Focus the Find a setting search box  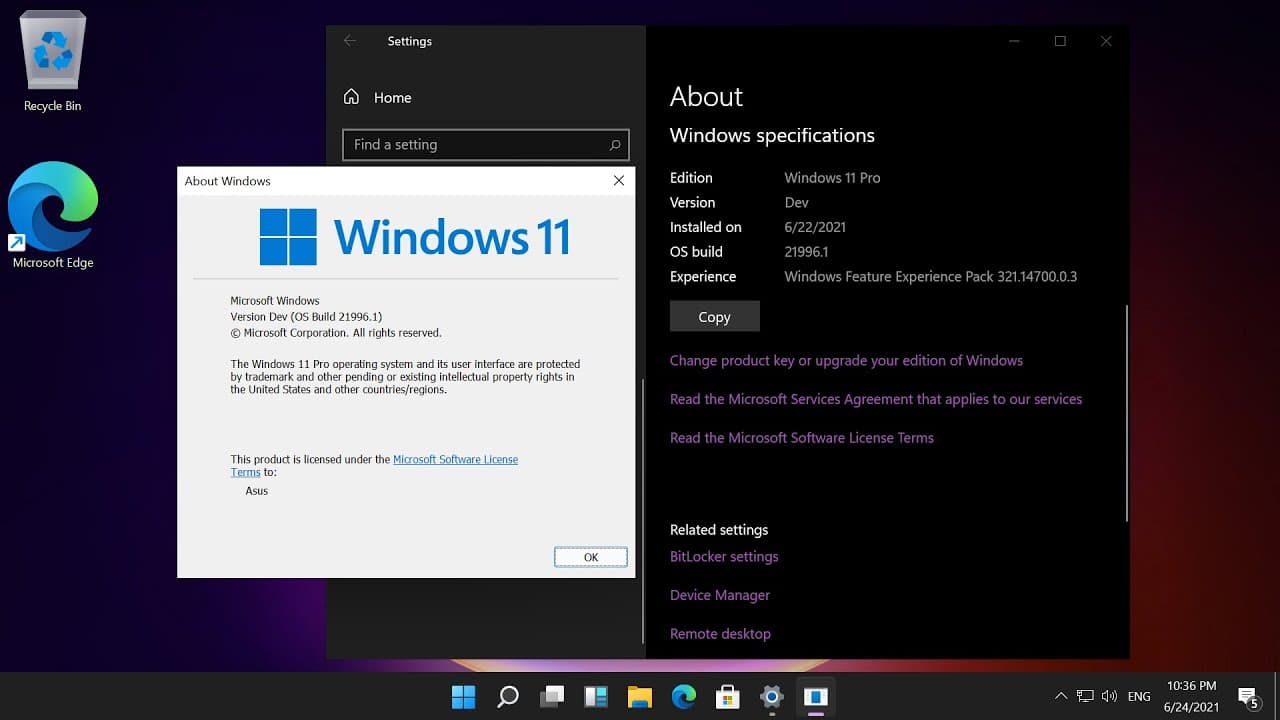(486, 145)
